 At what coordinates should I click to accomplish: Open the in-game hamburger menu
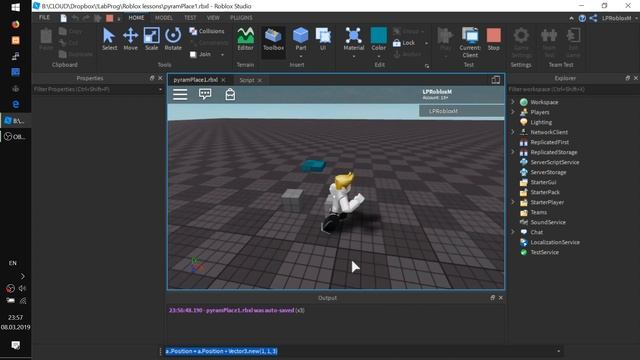click(x=180, y=94)
